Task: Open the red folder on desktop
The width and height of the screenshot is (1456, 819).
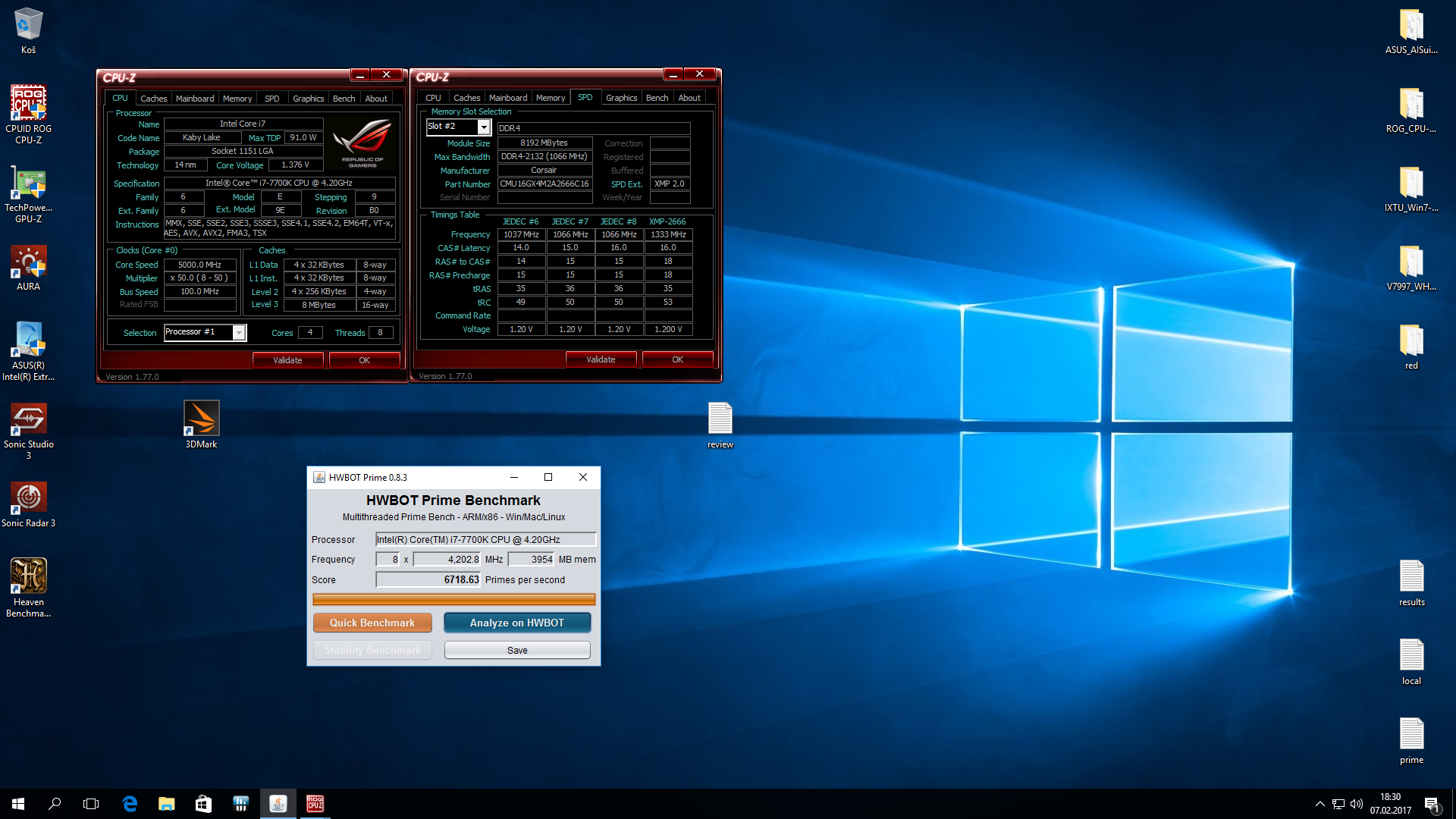Action: [x=1410, y=347]
